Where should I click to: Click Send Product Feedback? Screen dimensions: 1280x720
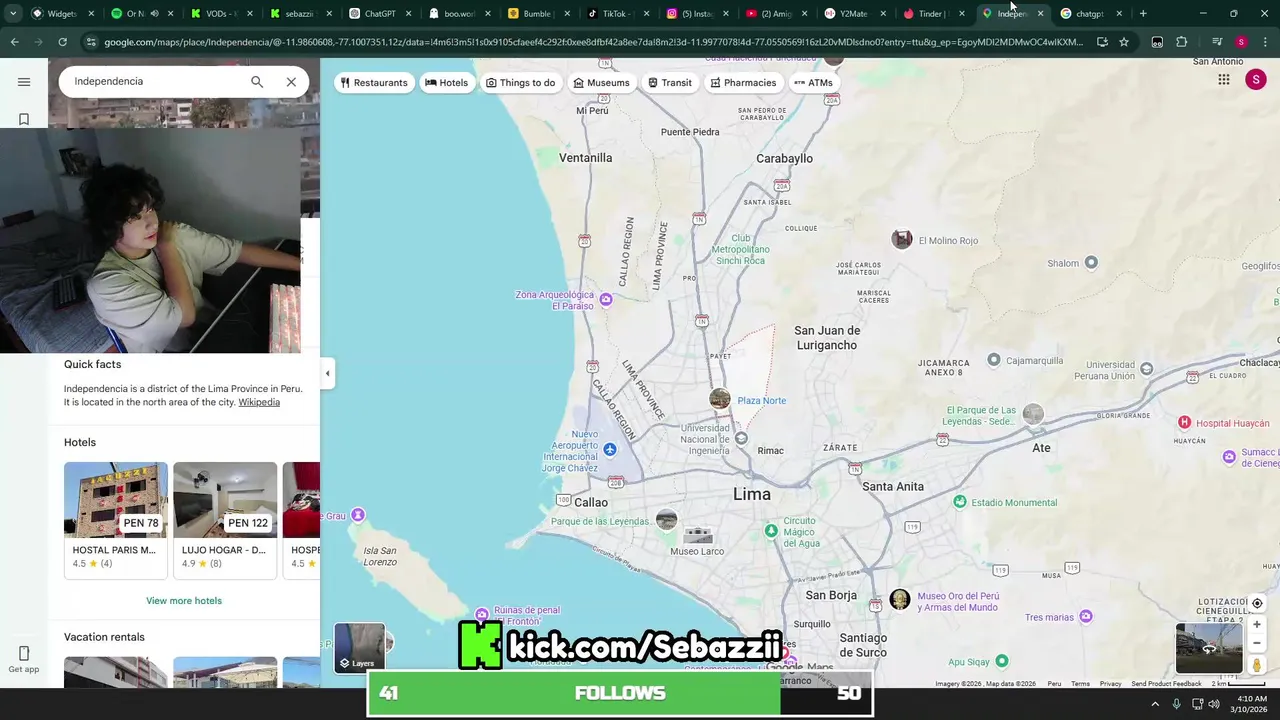click(x=1166, y=684)
